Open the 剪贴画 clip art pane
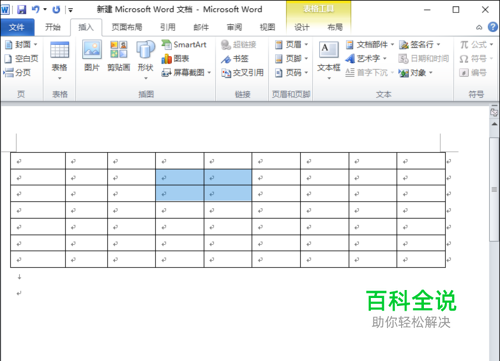 click(119, 56)
